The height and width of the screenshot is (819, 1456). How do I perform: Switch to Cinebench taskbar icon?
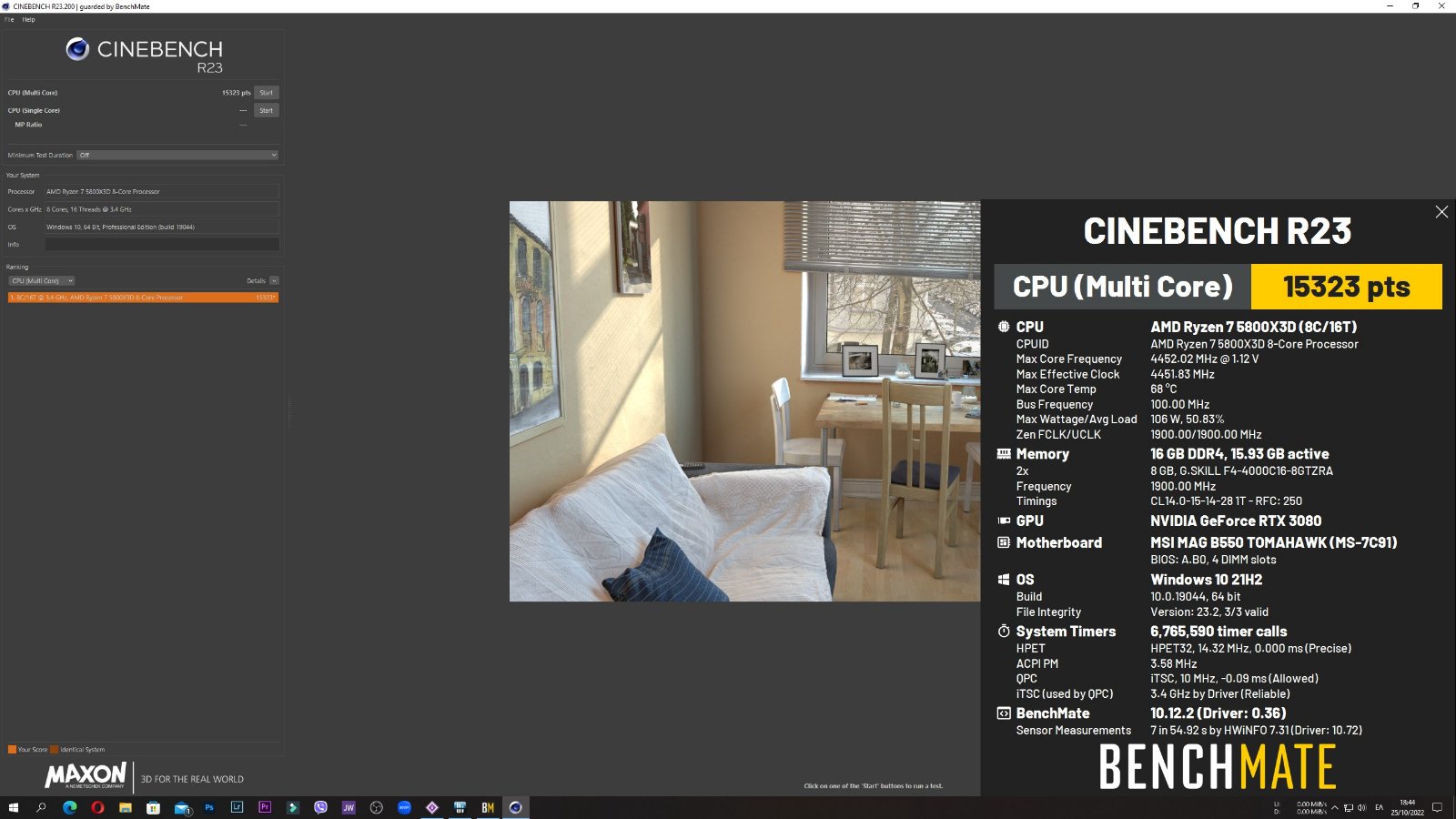coord(516,807)
